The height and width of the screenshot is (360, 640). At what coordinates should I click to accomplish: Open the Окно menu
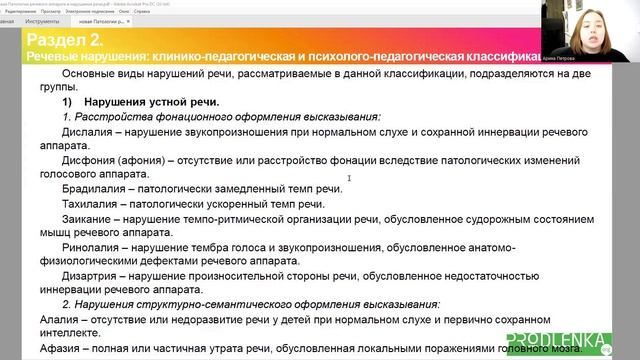coord(124,11)
